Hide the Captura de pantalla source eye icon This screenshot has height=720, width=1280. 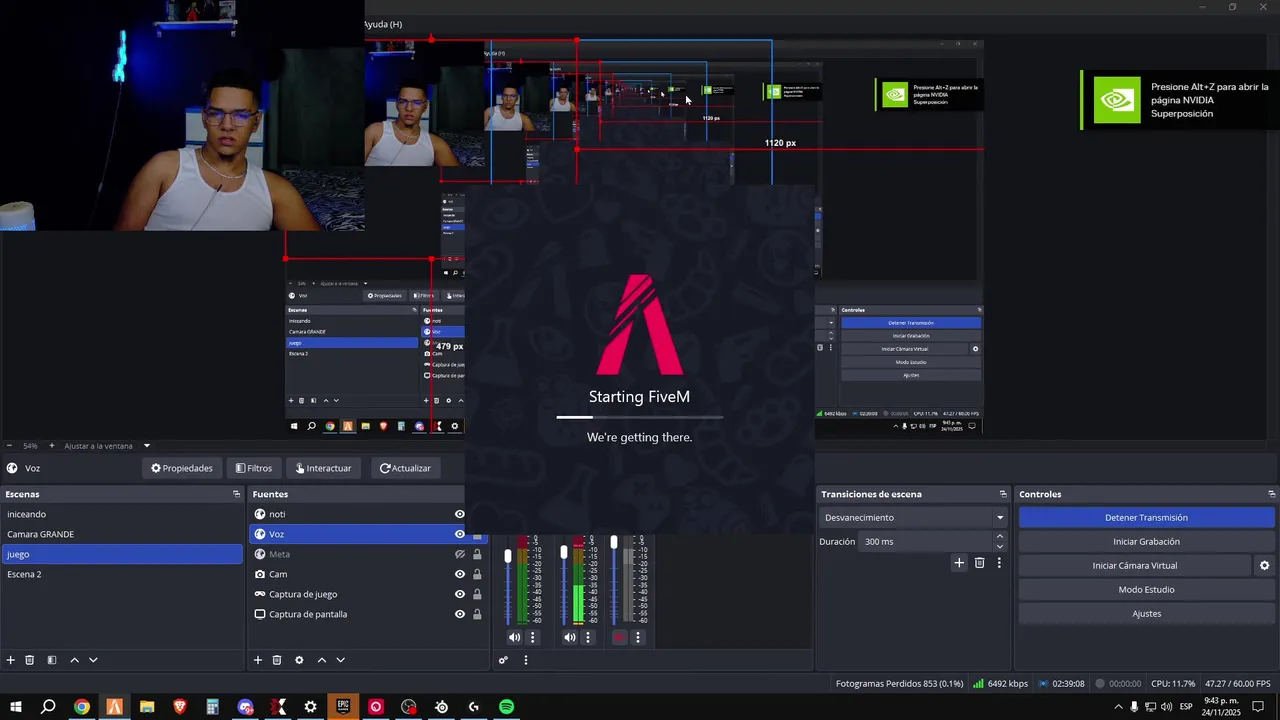(460, 614)
